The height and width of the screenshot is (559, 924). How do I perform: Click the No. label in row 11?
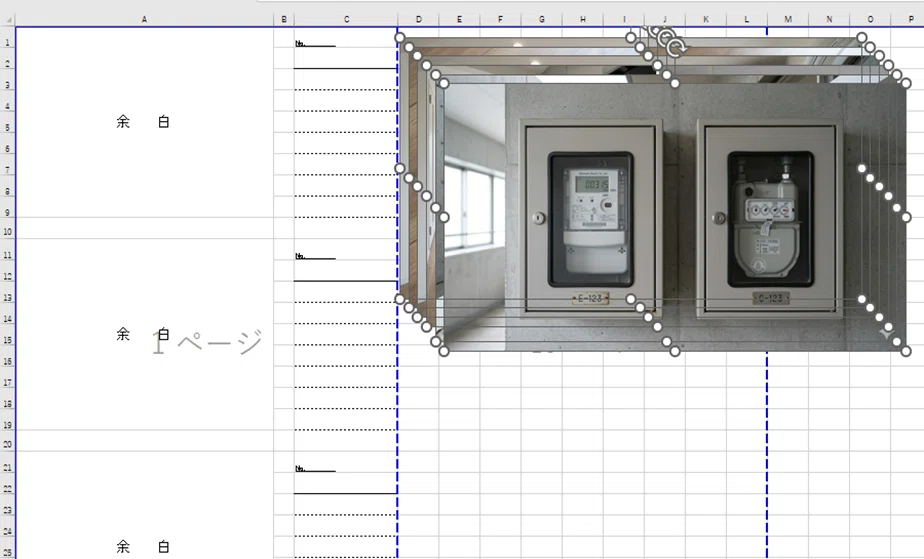(300, 256)
